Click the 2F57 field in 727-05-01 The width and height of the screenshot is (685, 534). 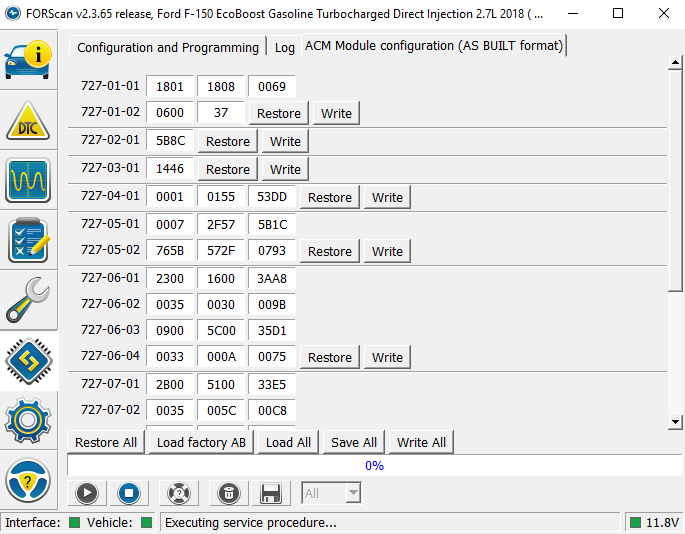pos(221,224)
